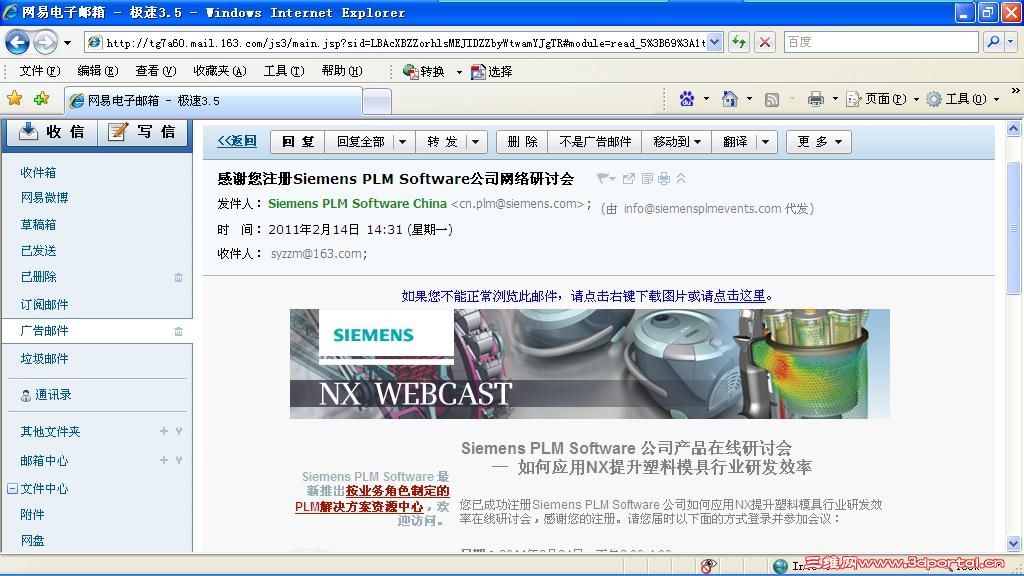Click the 选择 toolbar button
The width and height of the screenshot is (1024, 576).
(492, 71)
